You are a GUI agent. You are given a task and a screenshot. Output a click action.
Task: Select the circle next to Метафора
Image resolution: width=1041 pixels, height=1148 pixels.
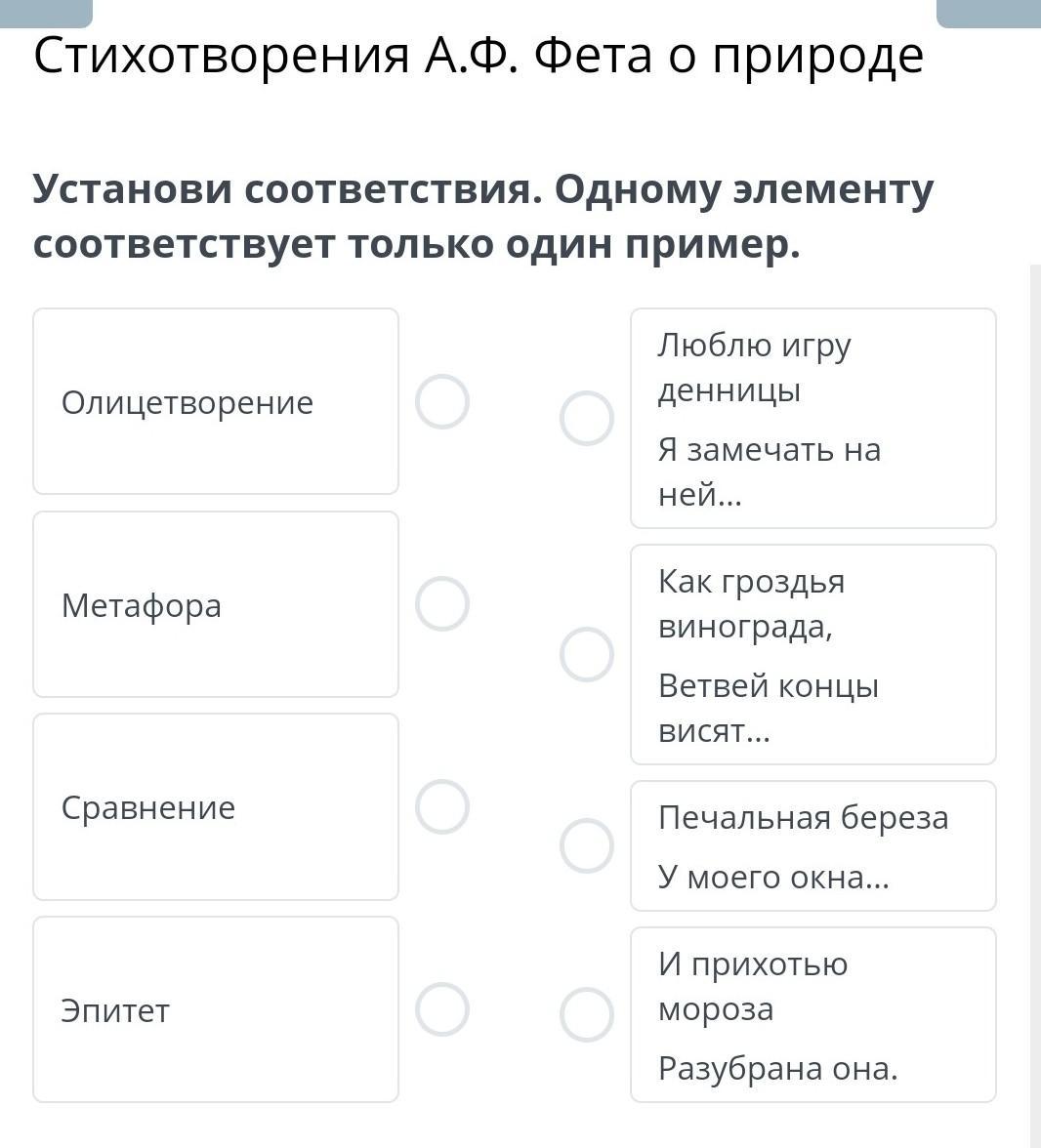(x=442, y=604)
